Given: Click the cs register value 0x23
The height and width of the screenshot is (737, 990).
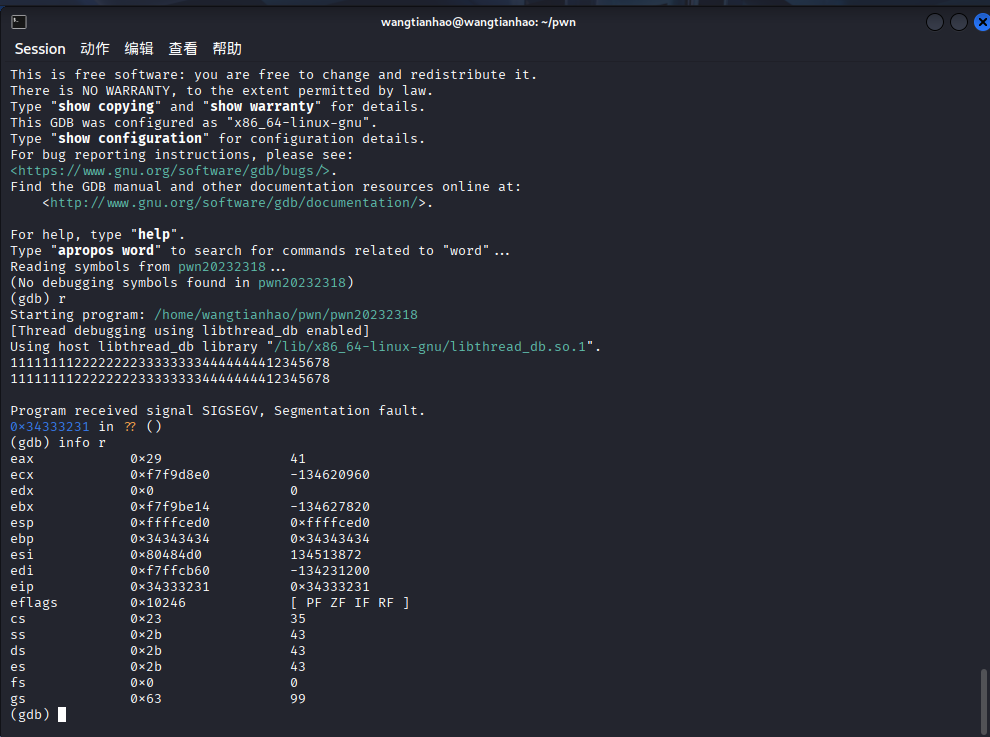Looking at the screenshot, I should pos(146,618).
